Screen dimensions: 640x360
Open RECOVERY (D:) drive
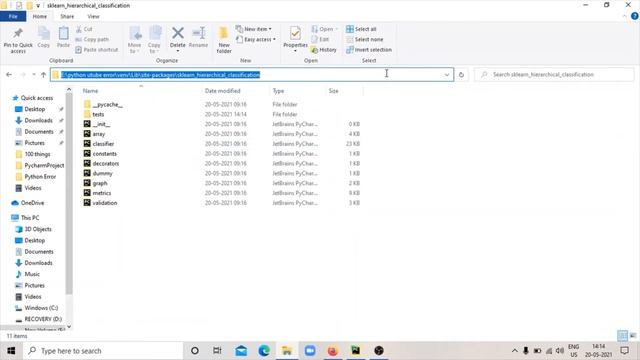[x=43, y=319]
